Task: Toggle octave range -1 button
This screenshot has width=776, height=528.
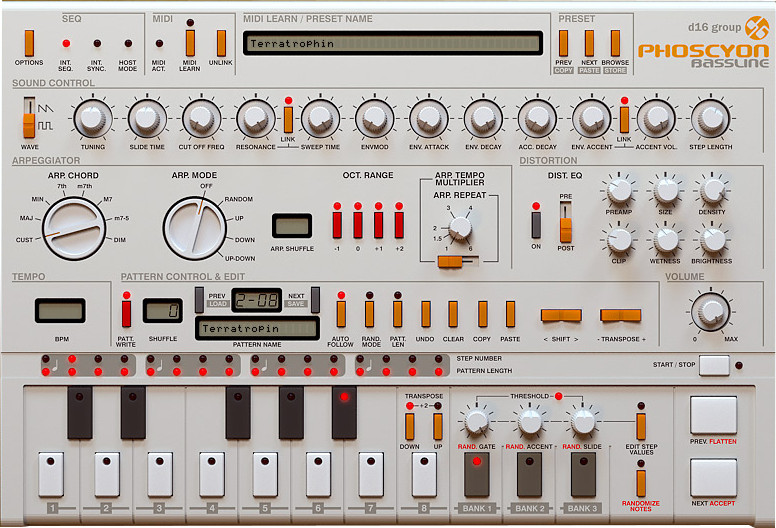Action: (337, 225)
